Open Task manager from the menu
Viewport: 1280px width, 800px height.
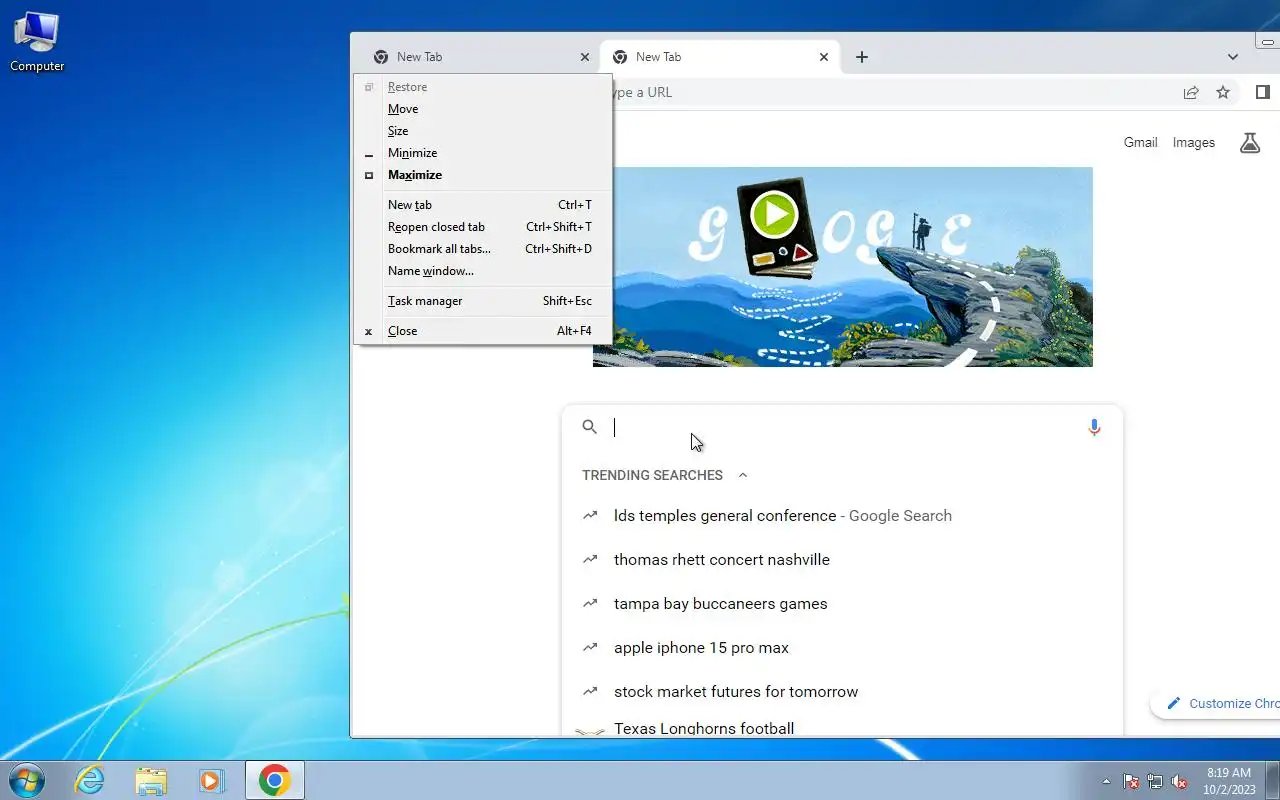click(x=482, y=301)
